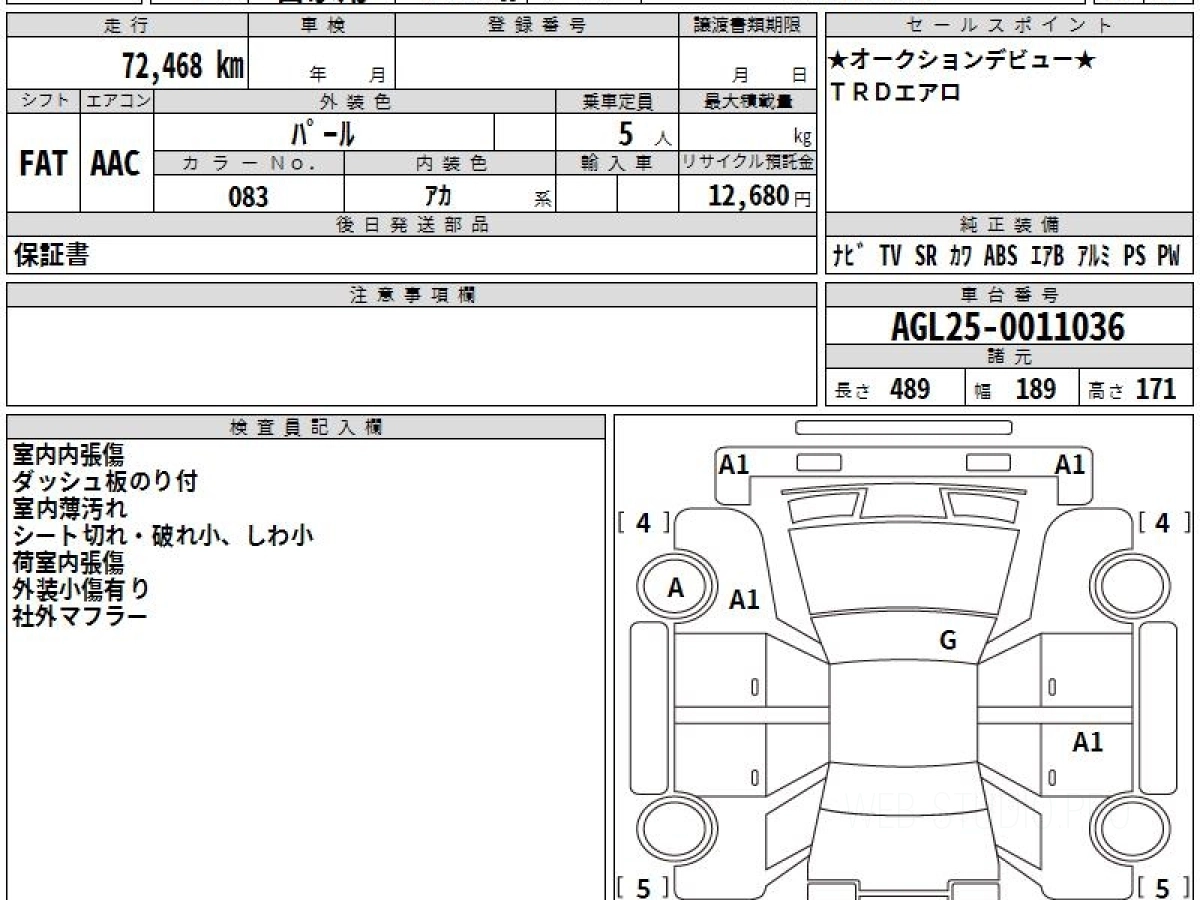Click the 内装色 header

(451, 163)
